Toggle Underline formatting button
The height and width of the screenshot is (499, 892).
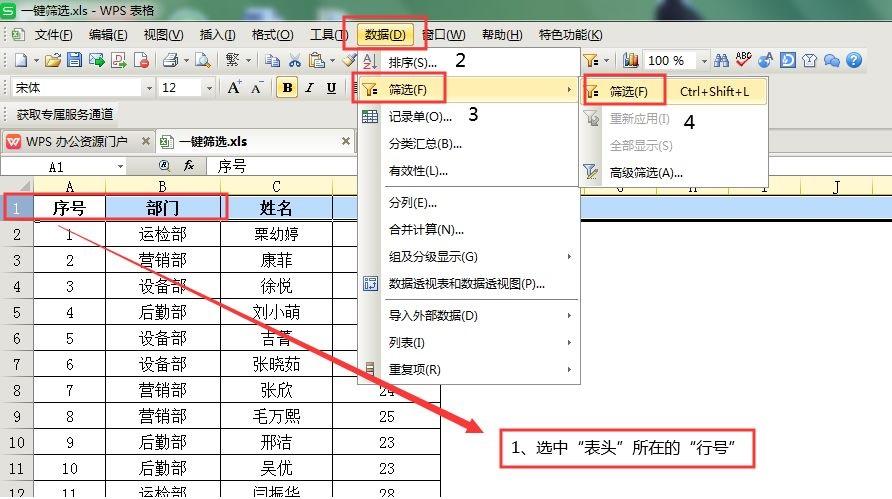click(331, 88)
